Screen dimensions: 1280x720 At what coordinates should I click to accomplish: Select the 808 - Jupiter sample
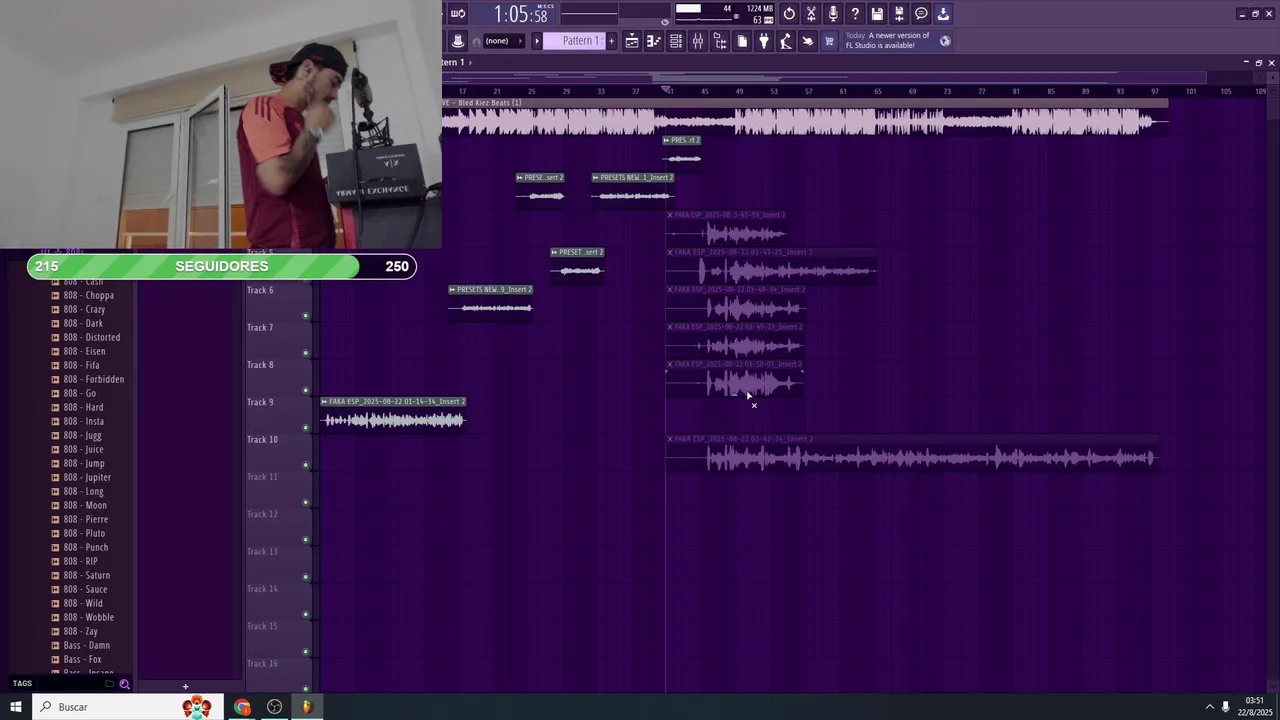[x=87, y=477]
